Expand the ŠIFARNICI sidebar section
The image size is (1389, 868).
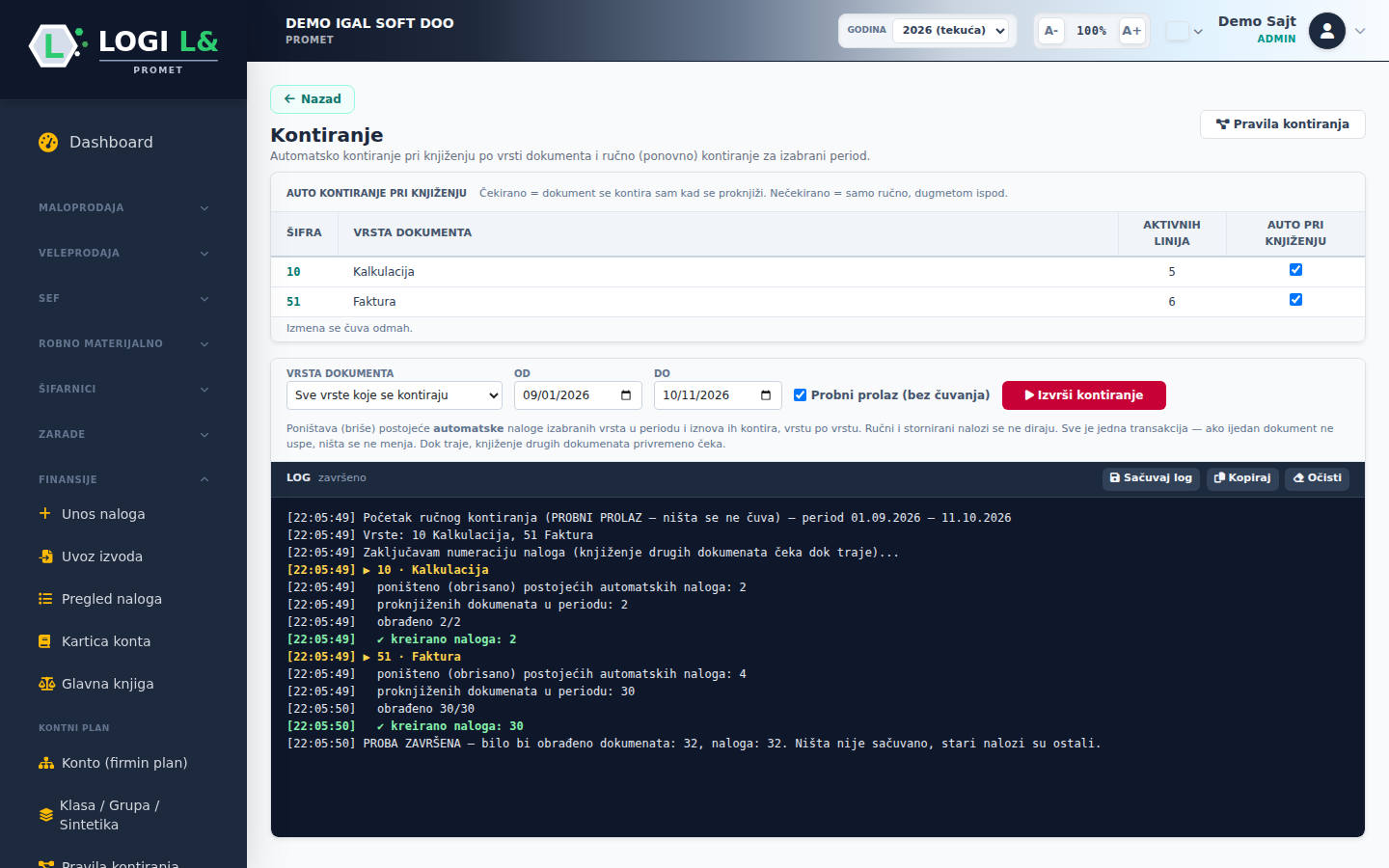pos(123,389)
